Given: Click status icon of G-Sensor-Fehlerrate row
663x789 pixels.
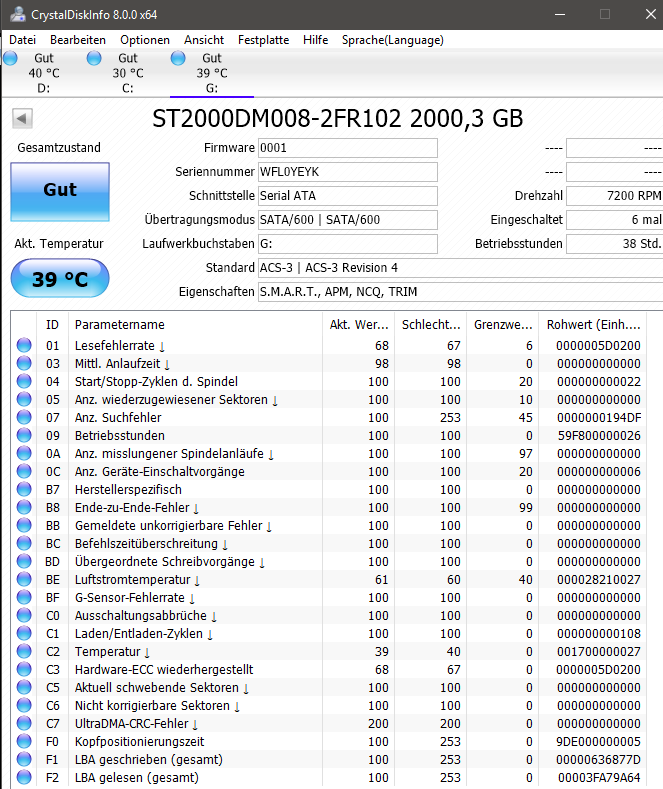Looking at the screenshot, I should click(x=24, y=597).
